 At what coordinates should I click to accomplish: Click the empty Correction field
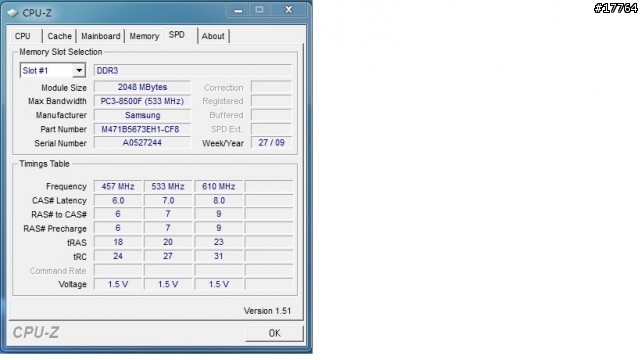point(271,87)
